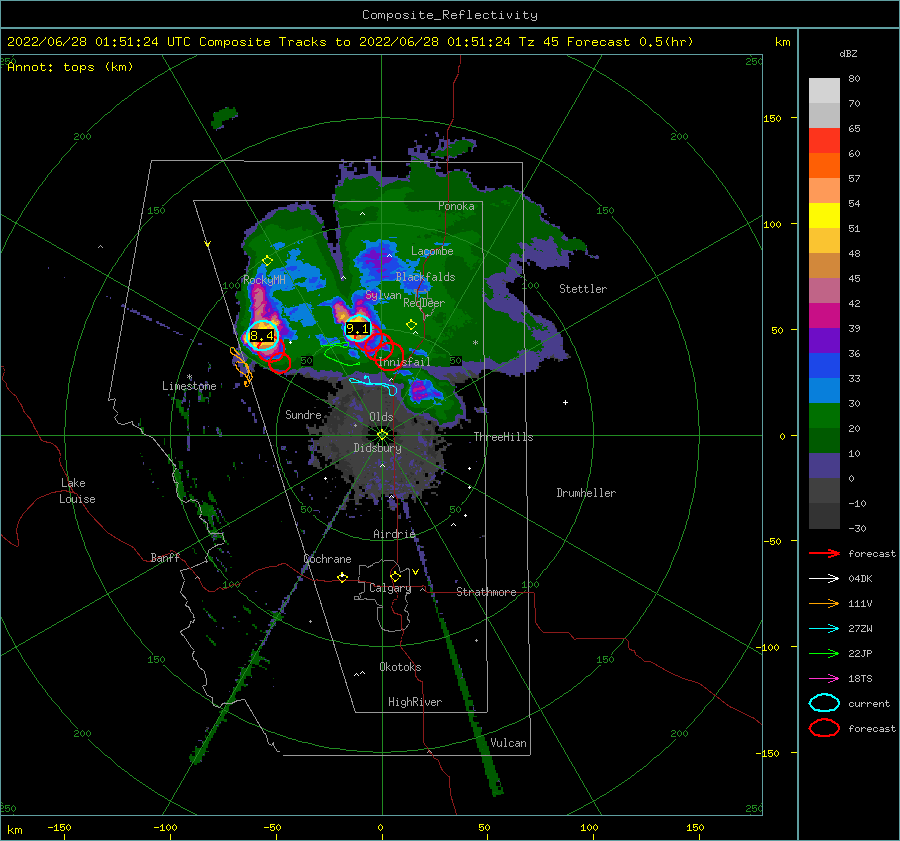Click the storm cell marker labeled 8.4
The image size is (900, 841).
[262, 336]
